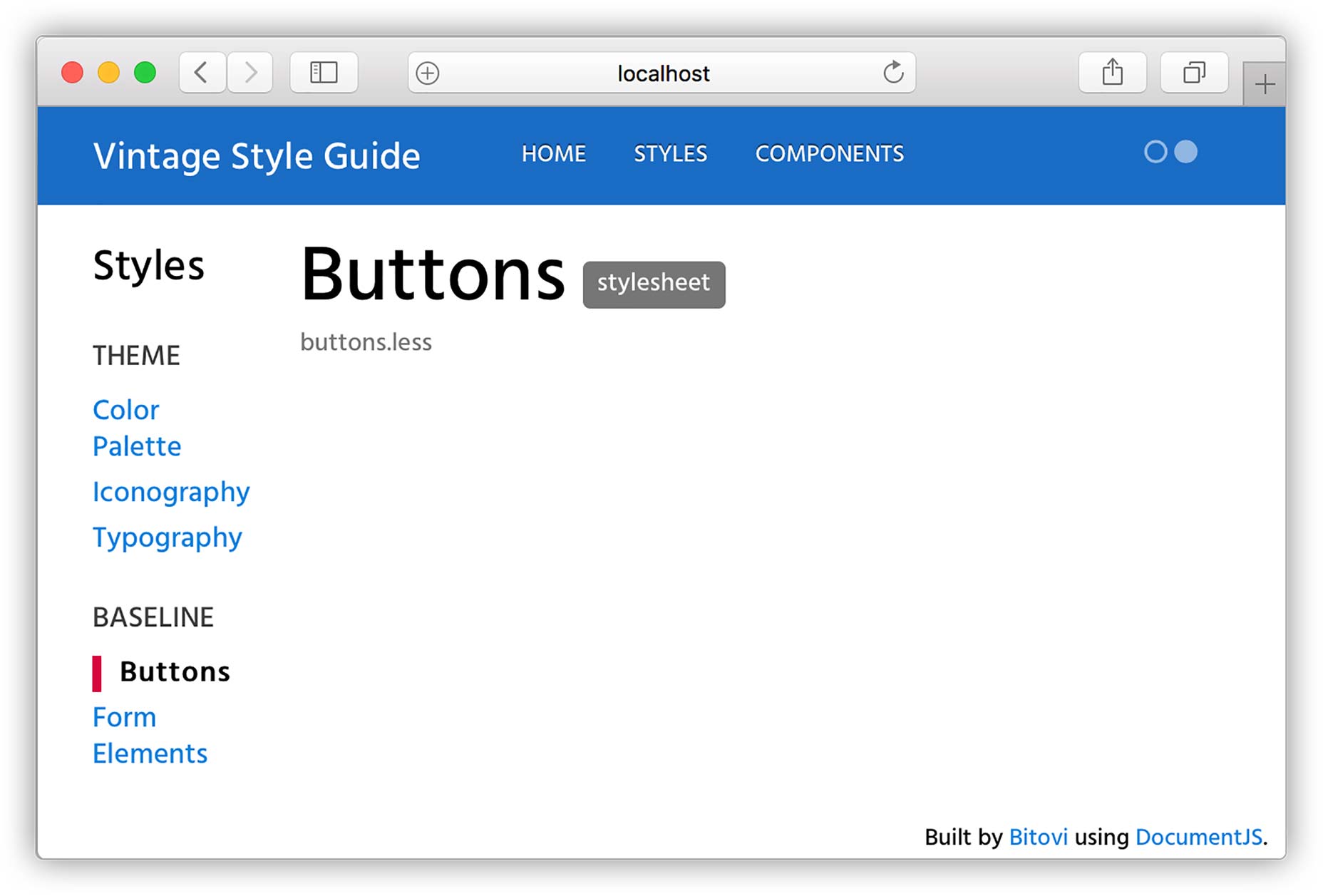Open the Iconography link
The image size is (1323, 896).
(x=171, y=493)
